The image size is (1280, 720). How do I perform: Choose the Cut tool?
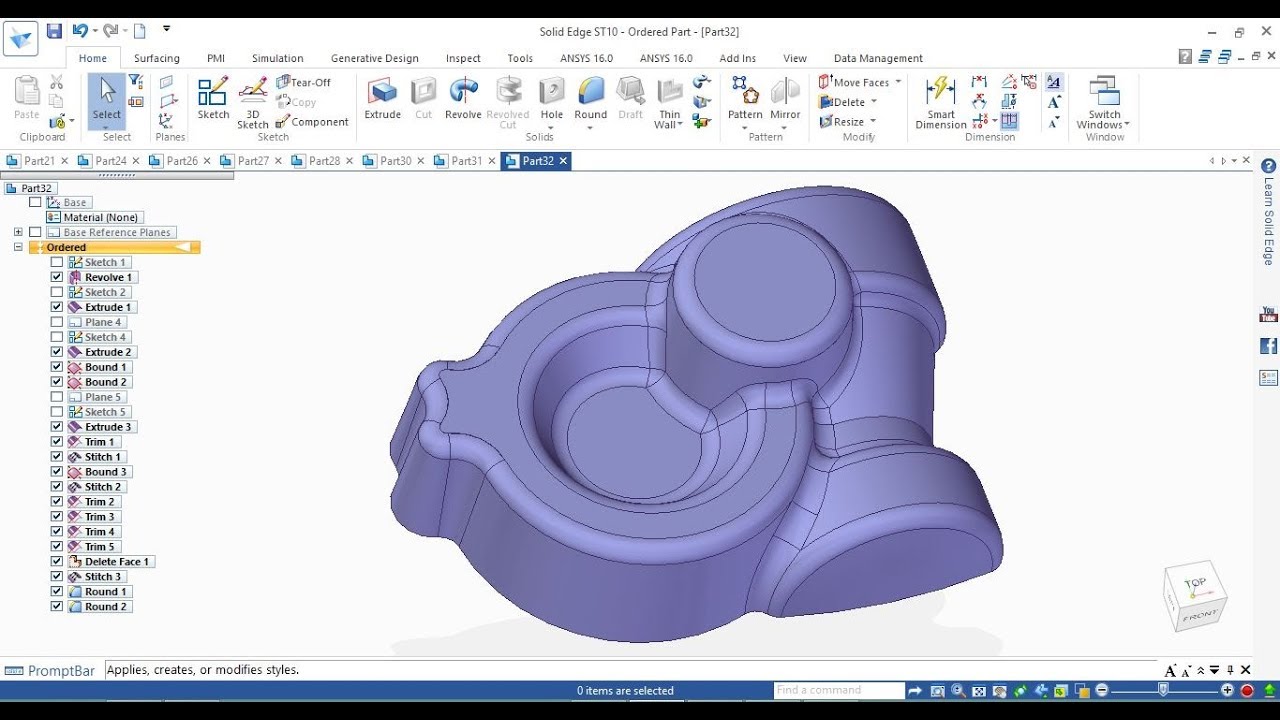(424, 98)
